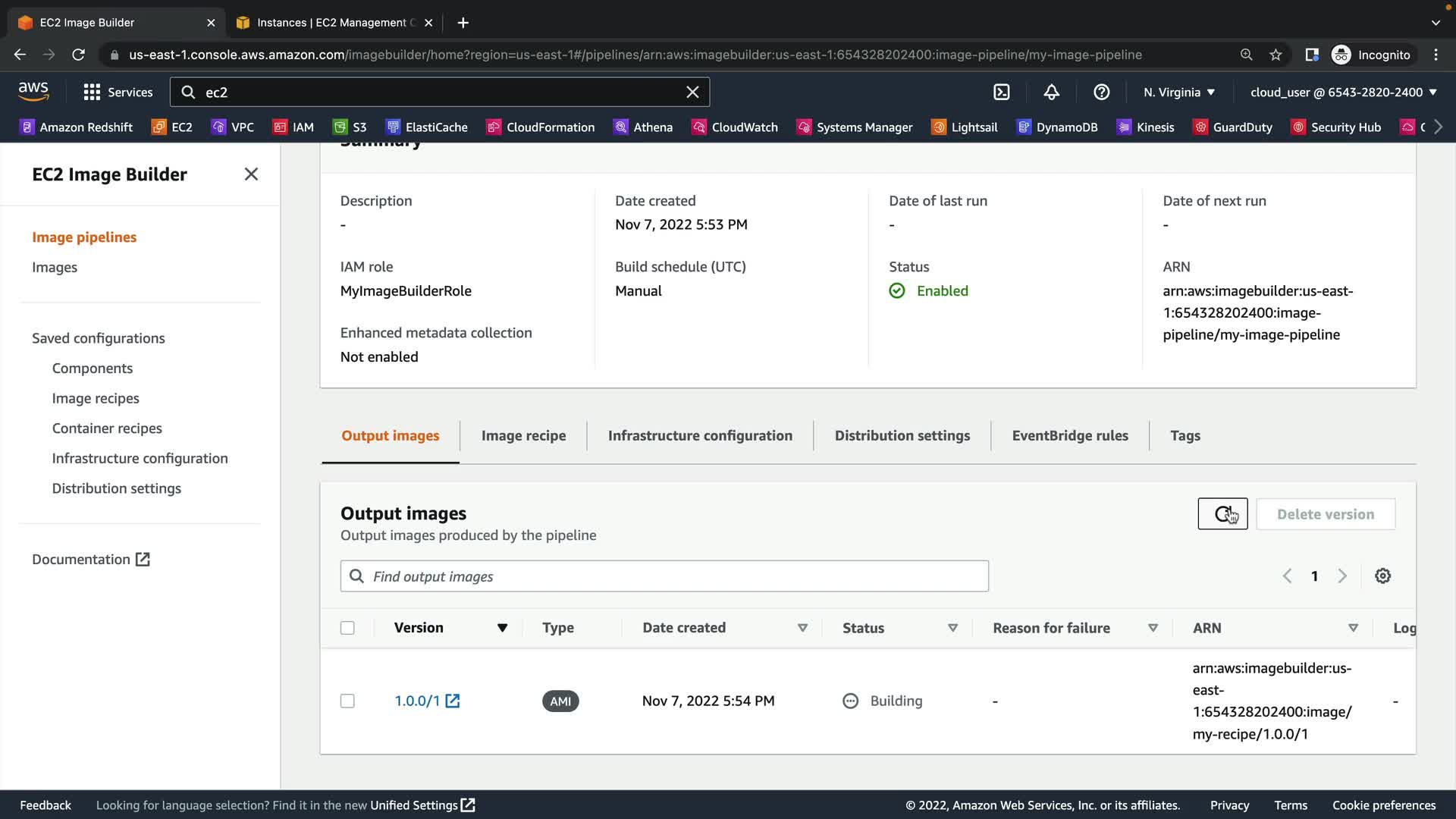Open the Services grid menu

click(x=118, y=93)
